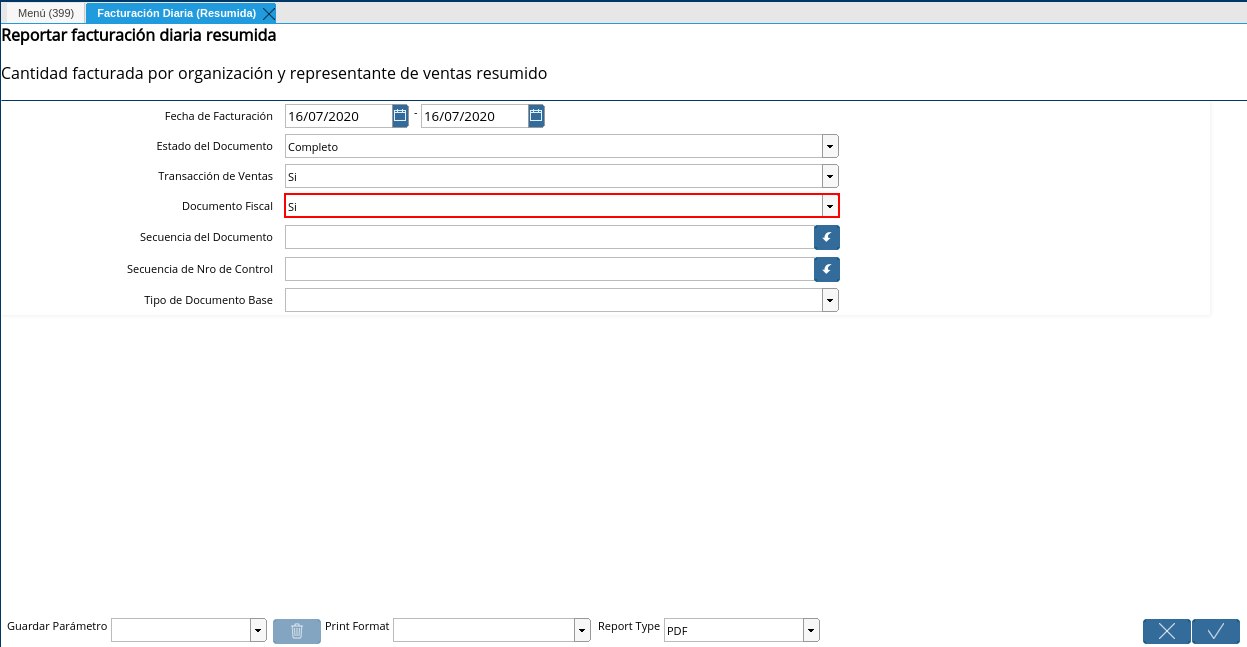This screenshot has height=647, width=1247.
Task: Click the heading Reportar facturación diaria resumida
Action: (x=139, y=35)
